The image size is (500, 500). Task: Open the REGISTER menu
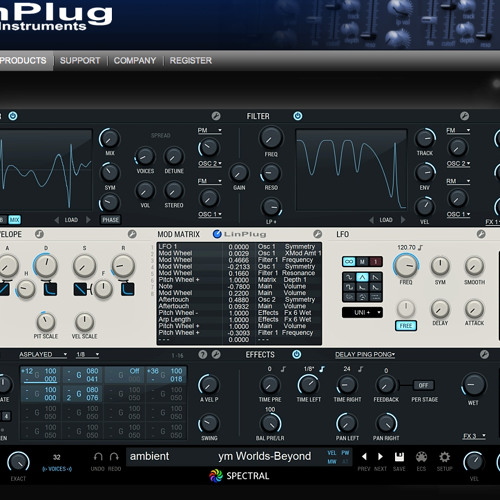[191, 61]
